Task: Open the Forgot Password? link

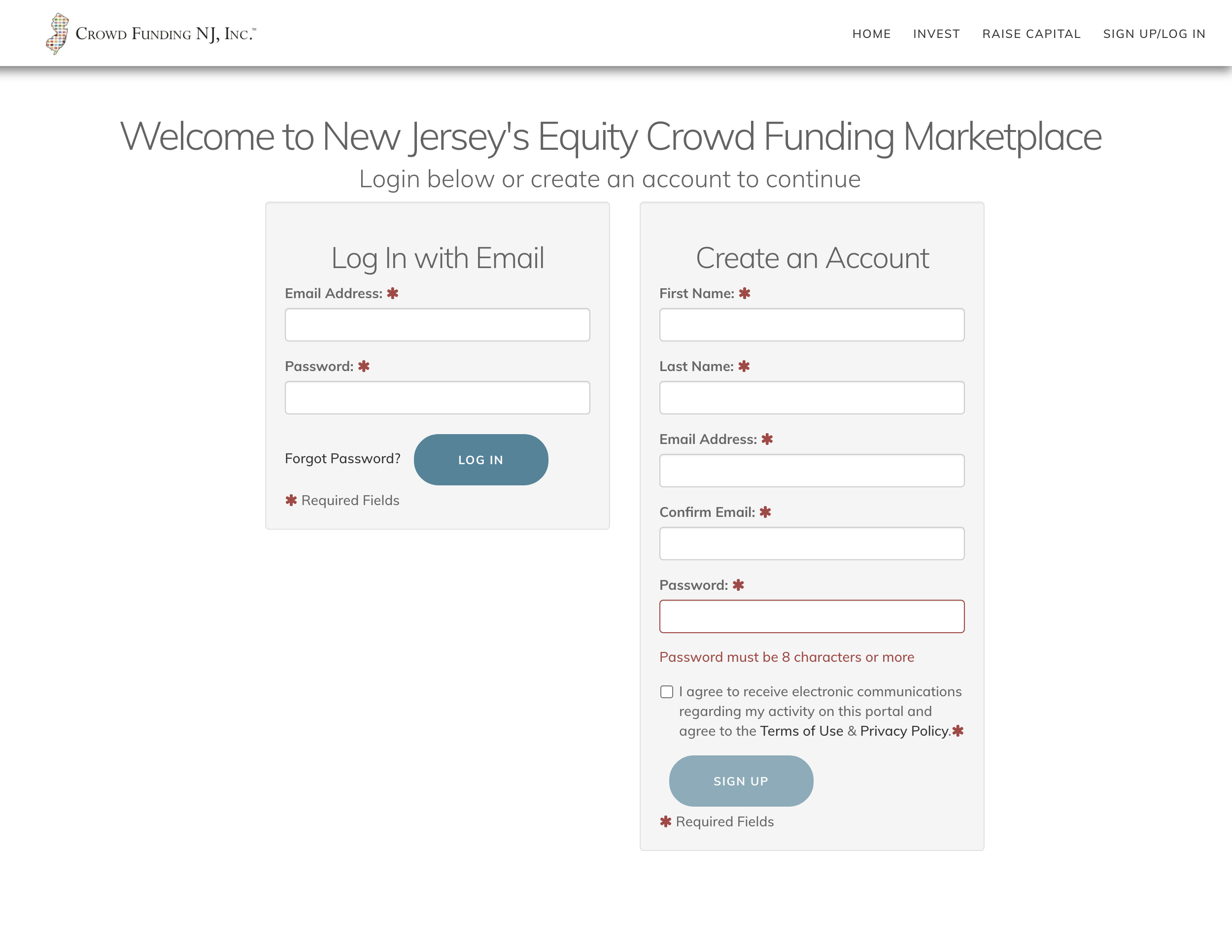Action: point(342,459)
